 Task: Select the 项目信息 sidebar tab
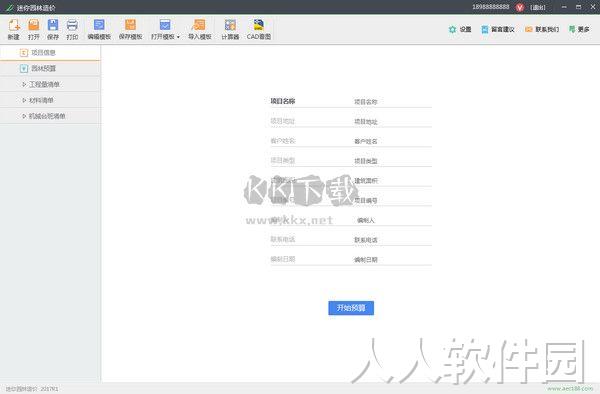[x=50, y=53]
